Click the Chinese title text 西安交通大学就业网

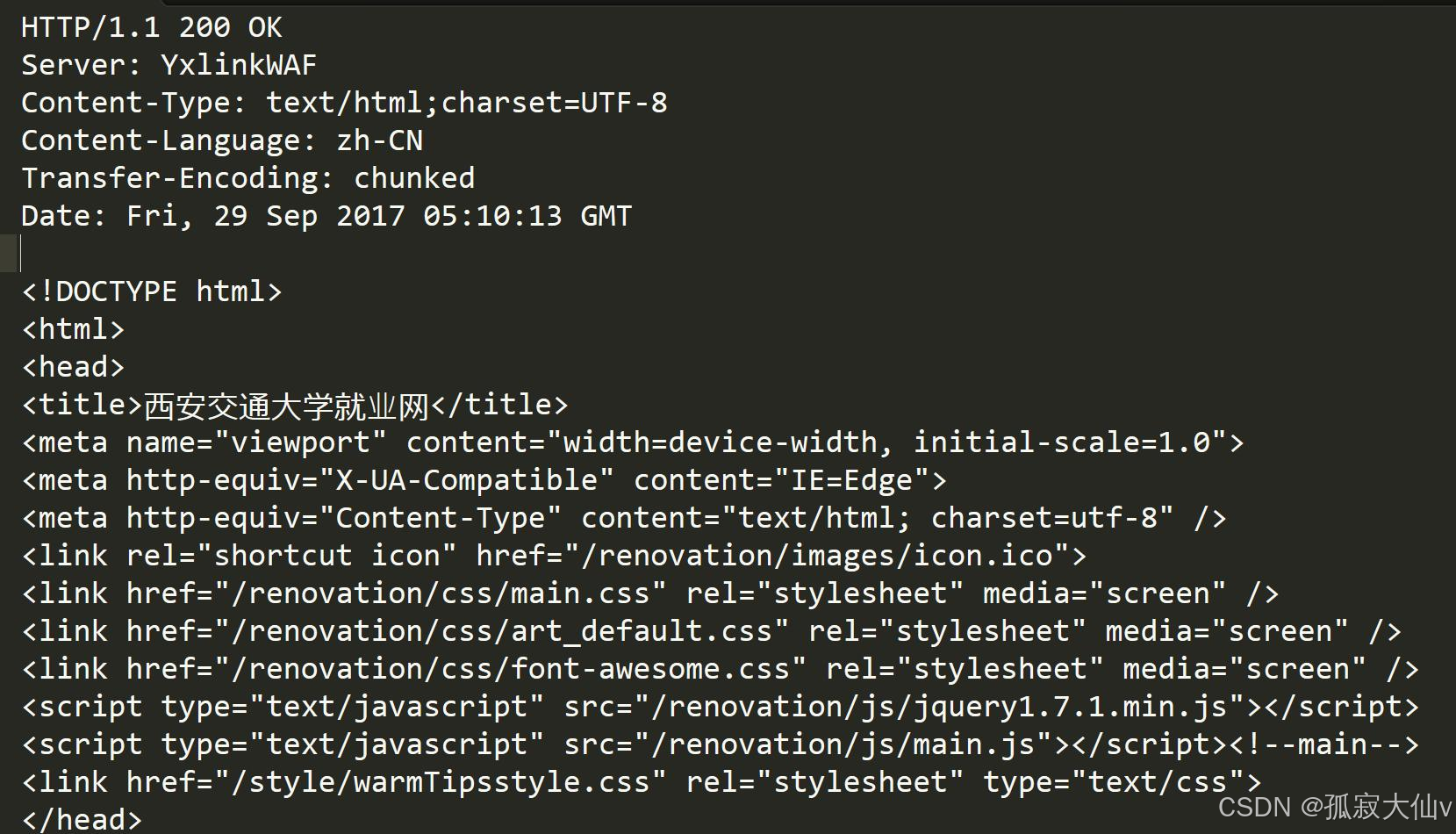click(x=286, y=406)
